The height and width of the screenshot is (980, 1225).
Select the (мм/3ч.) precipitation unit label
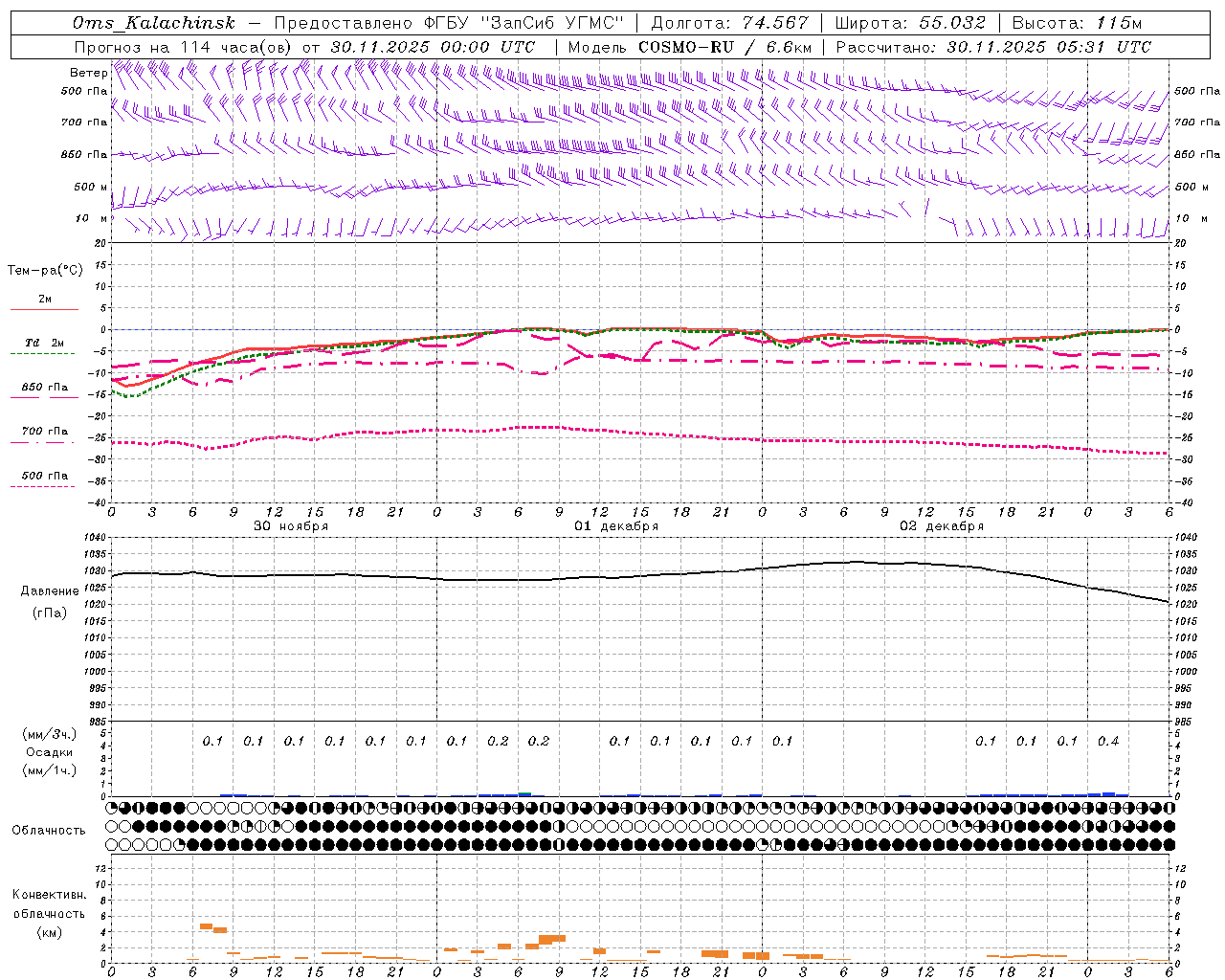coord(50,734)
